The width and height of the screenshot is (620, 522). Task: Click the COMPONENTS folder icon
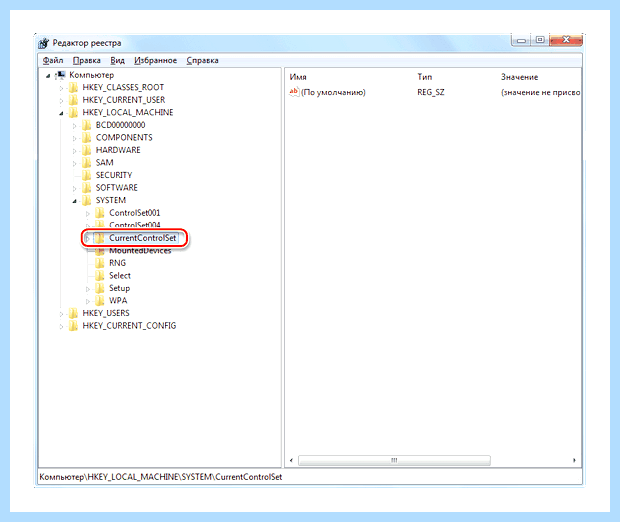pos(87,138)
